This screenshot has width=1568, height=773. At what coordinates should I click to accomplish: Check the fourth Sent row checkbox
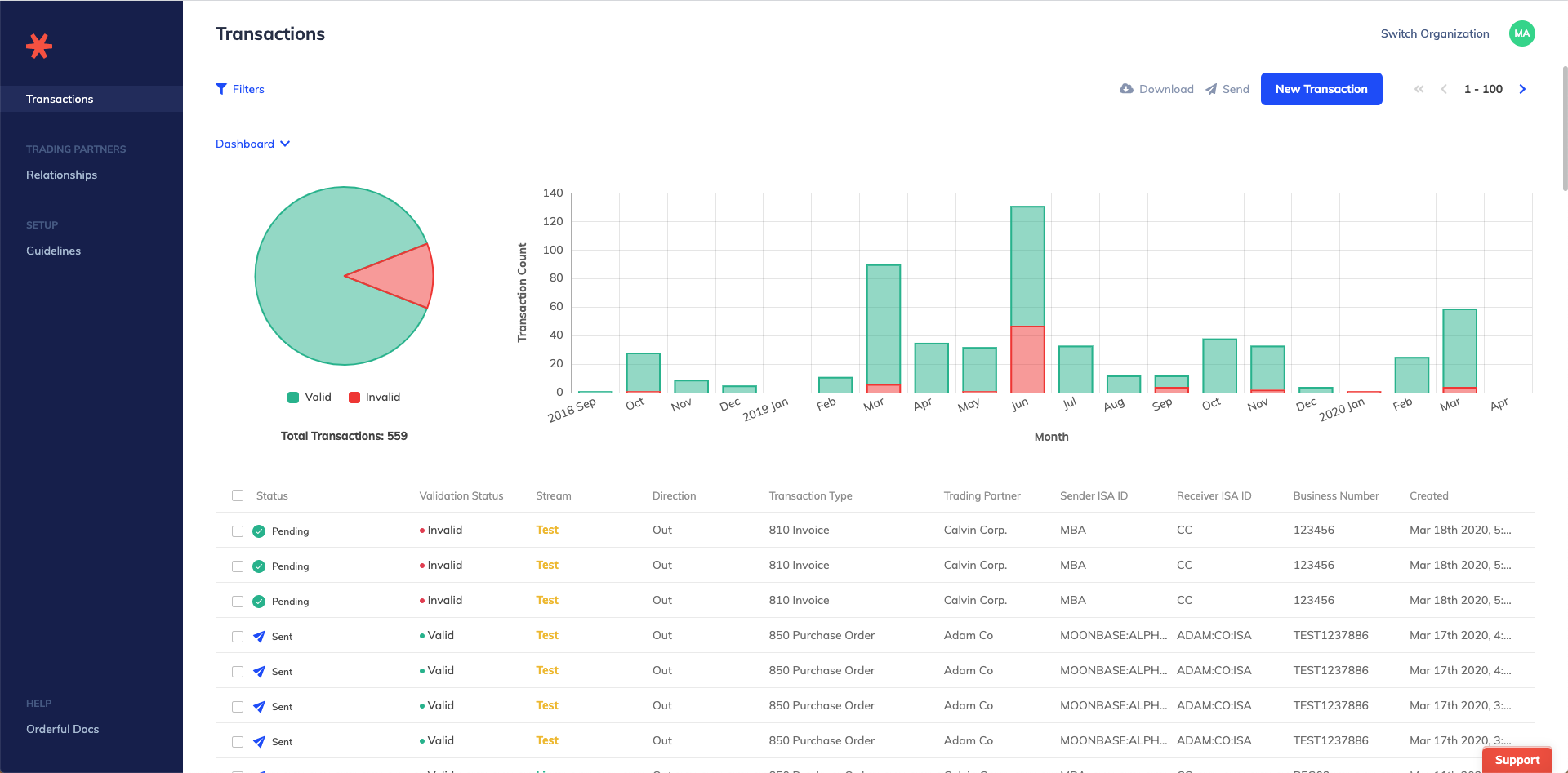pyautogui.click(x=238, y=742)
